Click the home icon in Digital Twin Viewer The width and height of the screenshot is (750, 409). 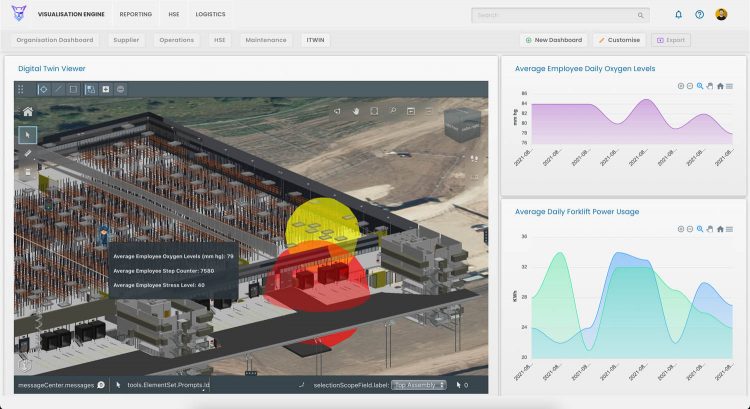tap(28, 112)
